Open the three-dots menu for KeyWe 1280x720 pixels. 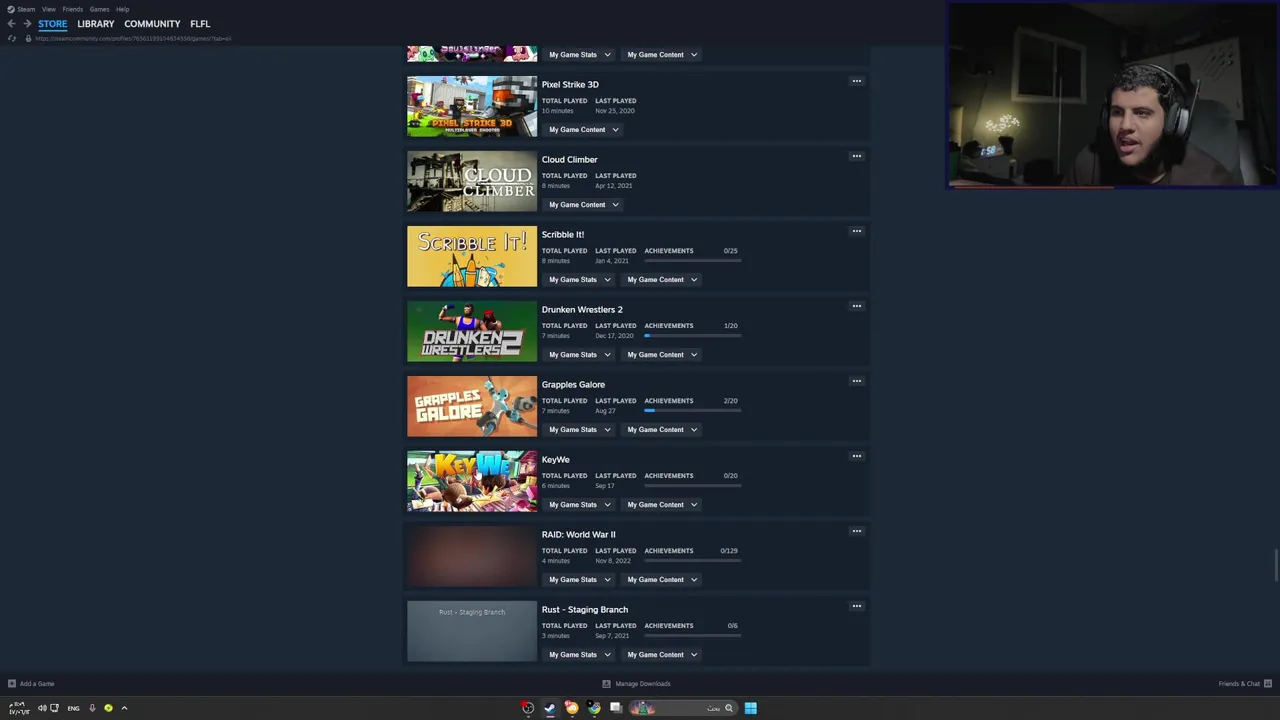[856, 456]
